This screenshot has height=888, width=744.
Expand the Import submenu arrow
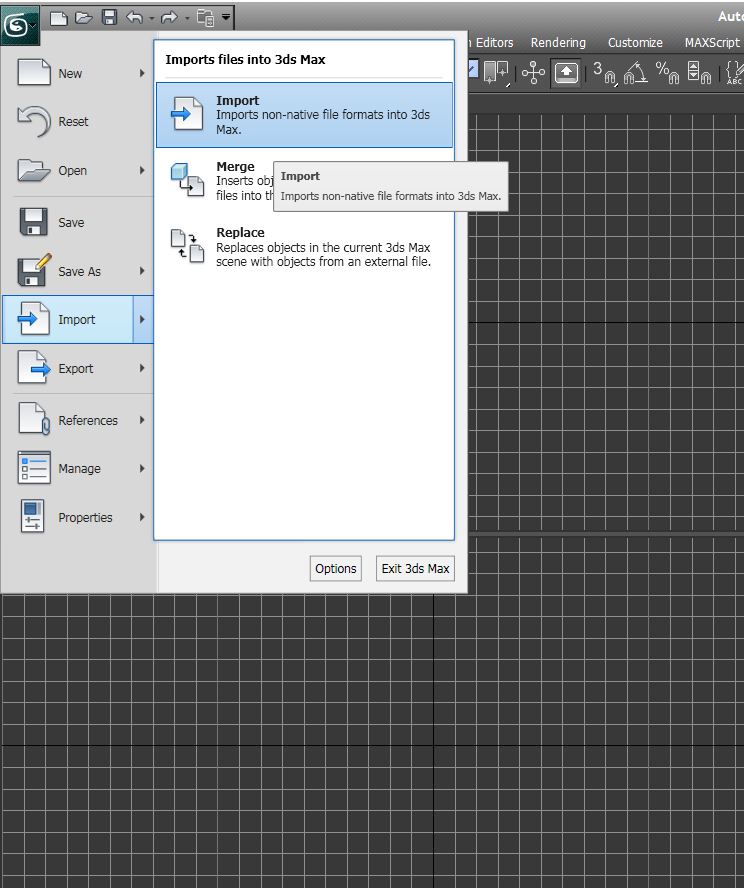(x=143, y=319)
